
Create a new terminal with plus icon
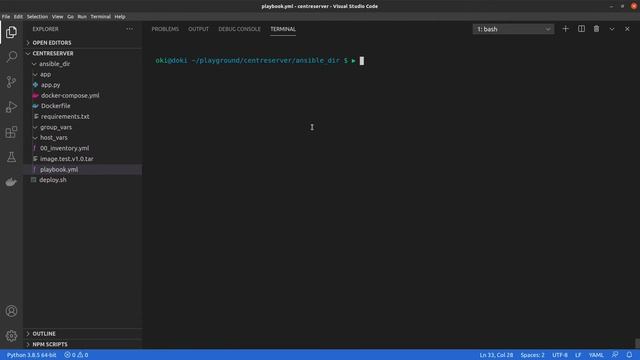click(x=565, y=29)
